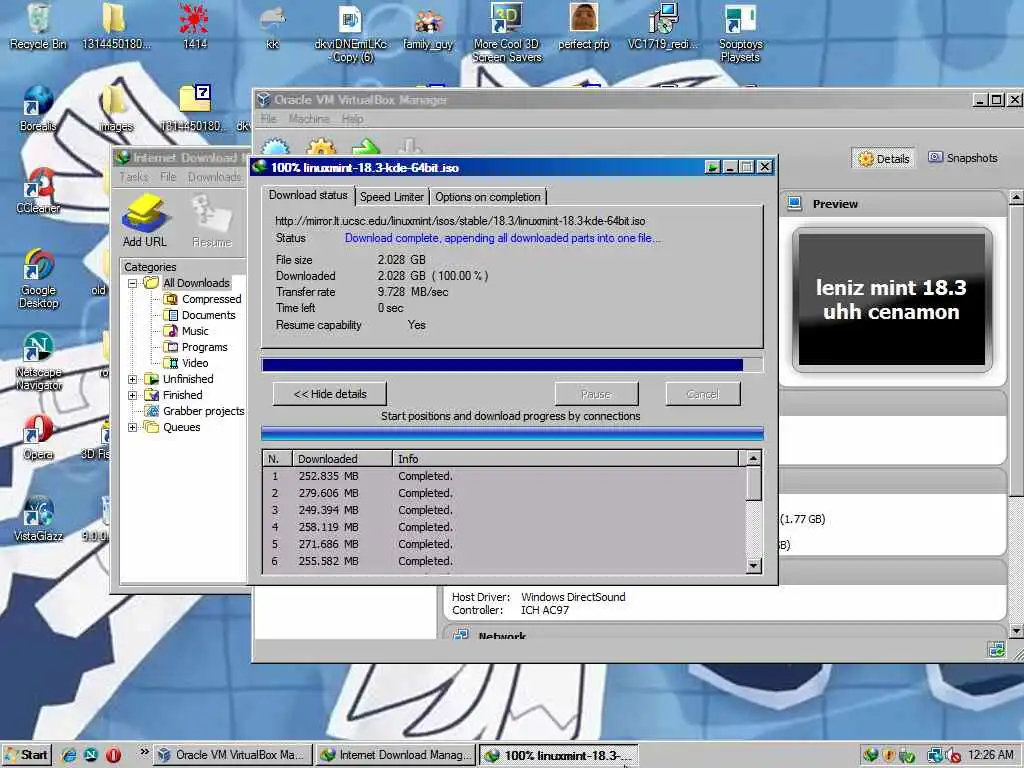Switch to Oracle VM VirtualBox taskbar button
Image resolution: width=1024 pixels, height=768 pixels.
(x=233, y=755)
